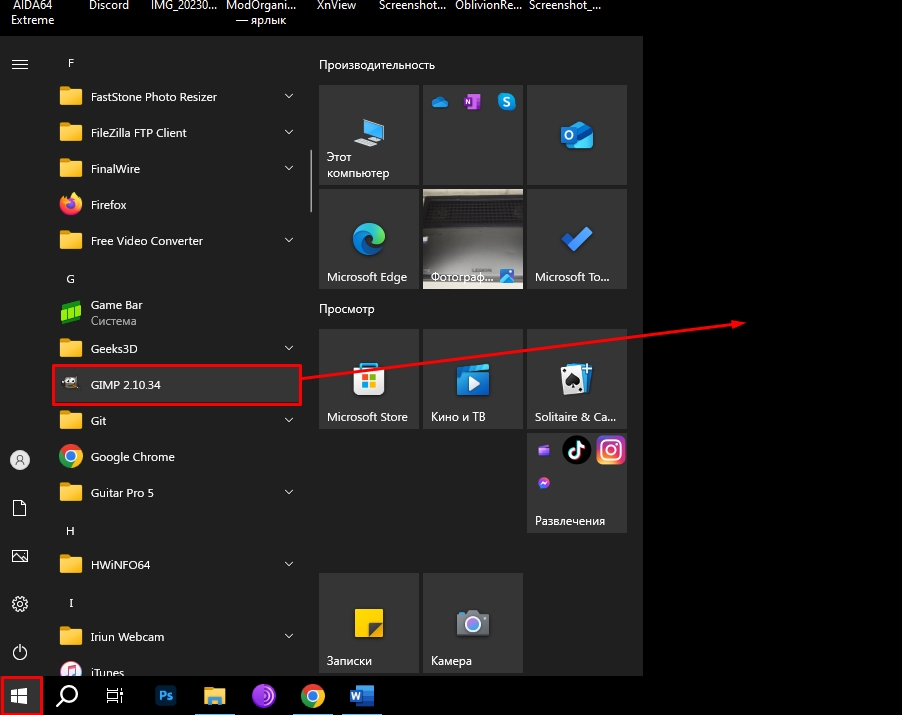
Task: Open the Outlook tile
Action: pos(577,135)
